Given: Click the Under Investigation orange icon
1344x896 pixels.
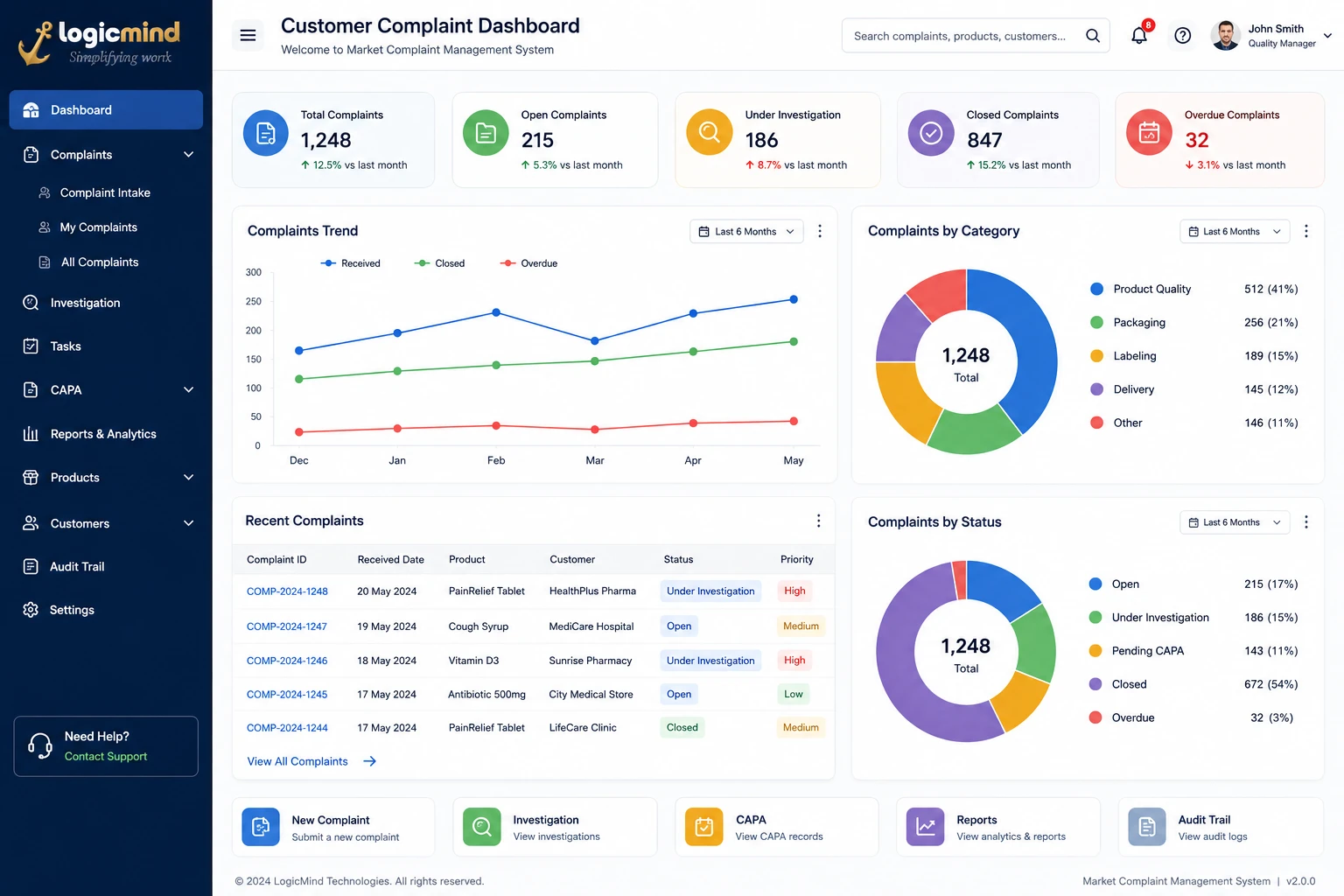Looking at the screenshot, I should [710, 132].
